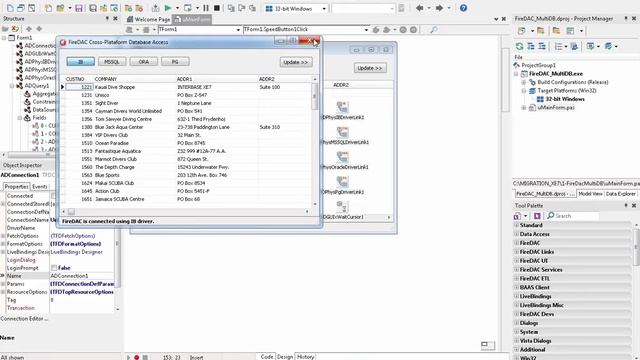Open the Run button dropdown arrow
Viewport: 640px width, 360px height.
[x=177, y=8]
